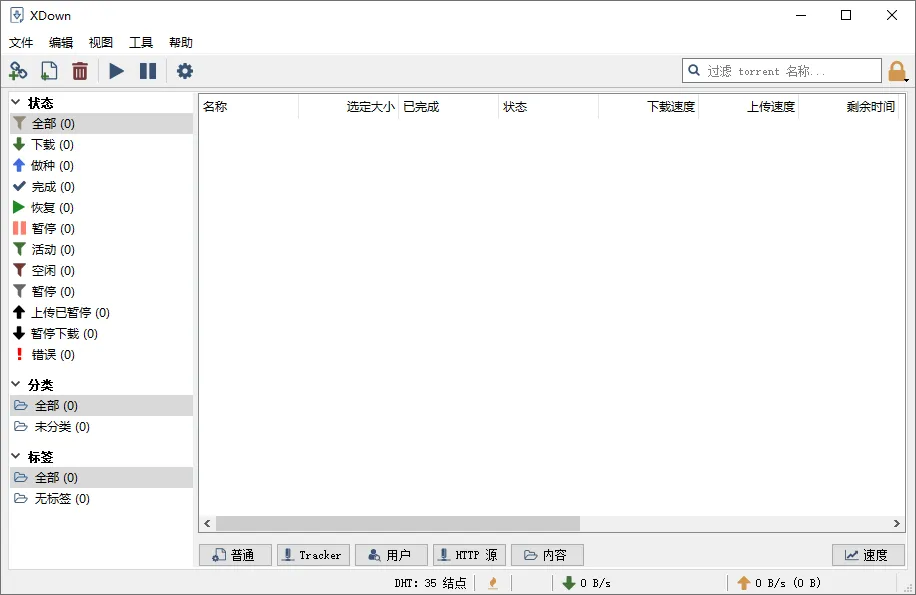Open the 视图 menu
This screenshot has height=595, width=916.
100,42
